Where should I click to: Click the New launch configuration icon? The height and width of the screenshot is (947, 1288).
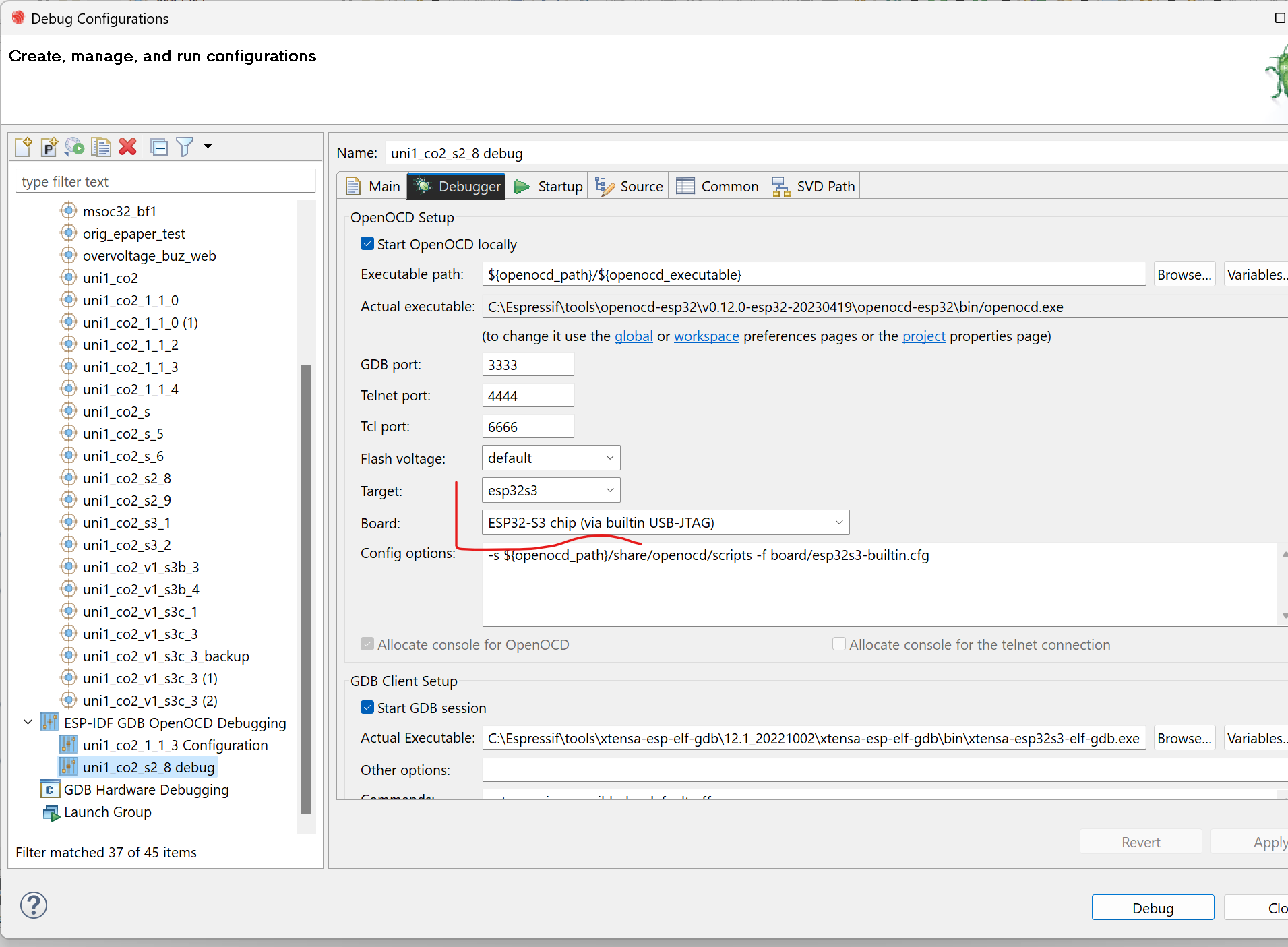click(x=24, y=146)
